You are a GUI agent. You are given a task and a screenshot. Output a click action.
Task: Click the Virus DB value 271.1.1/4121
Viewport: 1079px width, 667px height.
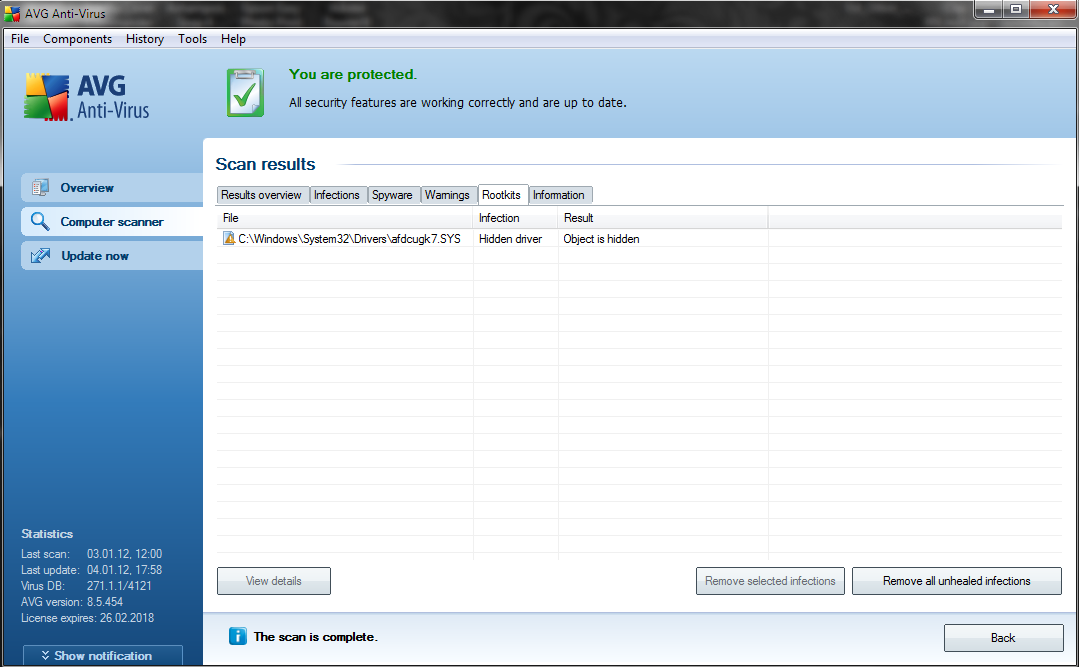click(119, 586)
